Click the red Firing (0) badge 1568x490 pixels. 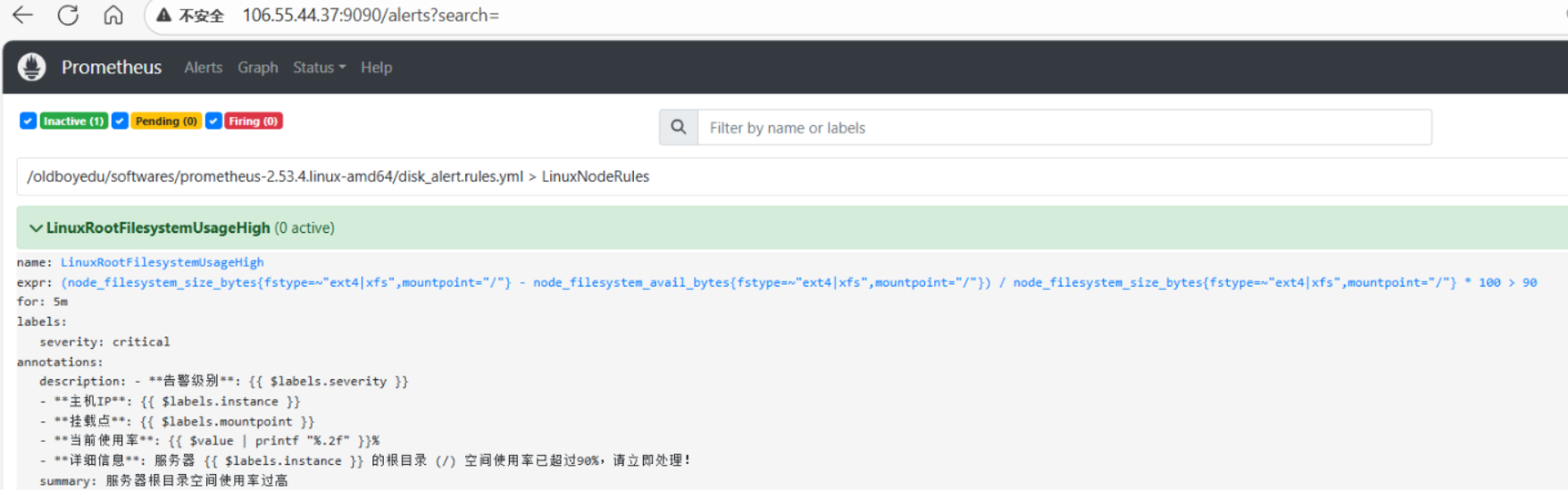tap(254, 120)
